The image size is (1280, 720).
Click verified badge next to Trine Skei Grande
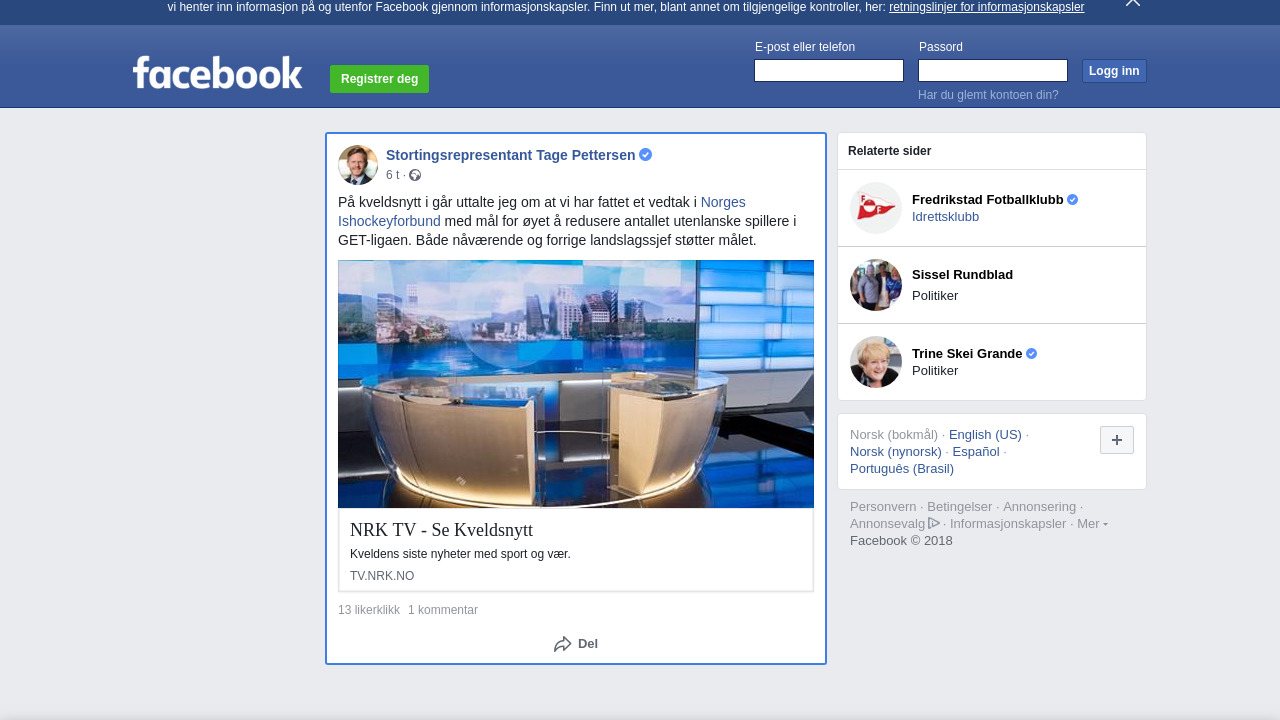1032,354
